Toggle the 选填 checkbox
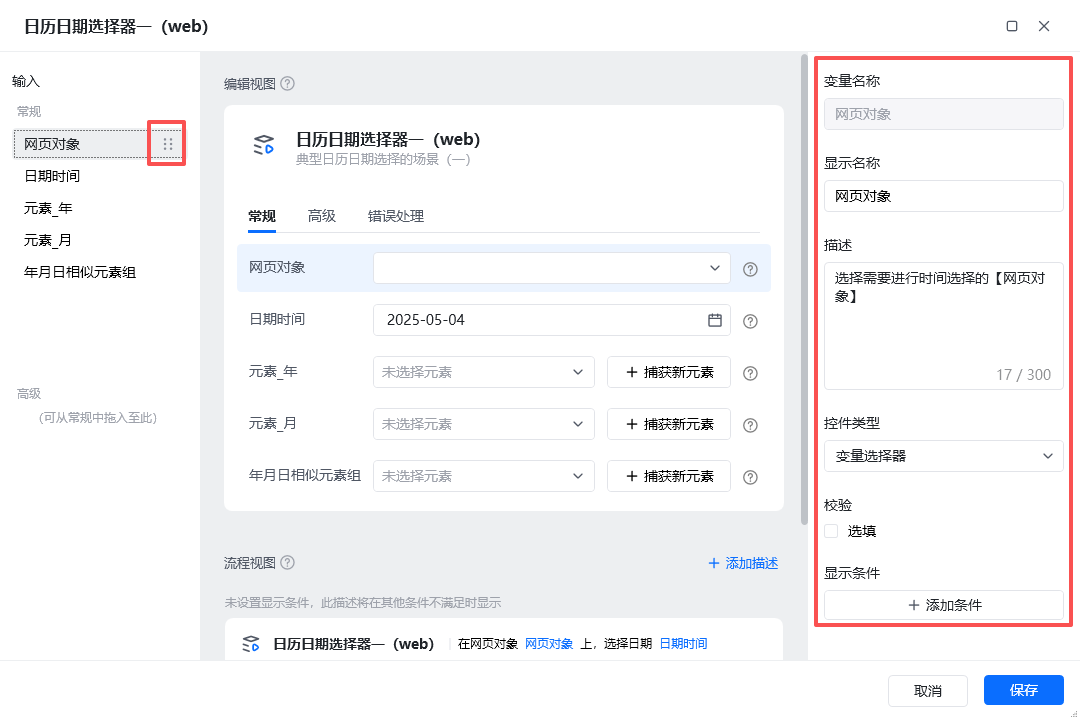The height and width of the screenshot is (720, 1080). [831, 531]
